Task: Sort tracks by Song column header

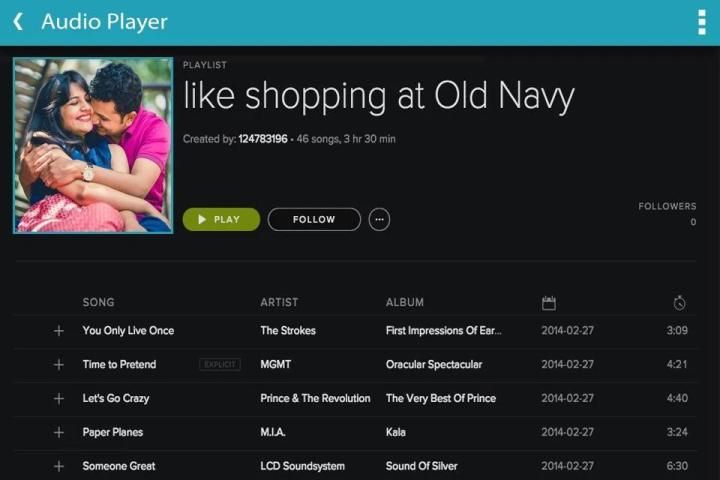Action: tap(98, 302)
